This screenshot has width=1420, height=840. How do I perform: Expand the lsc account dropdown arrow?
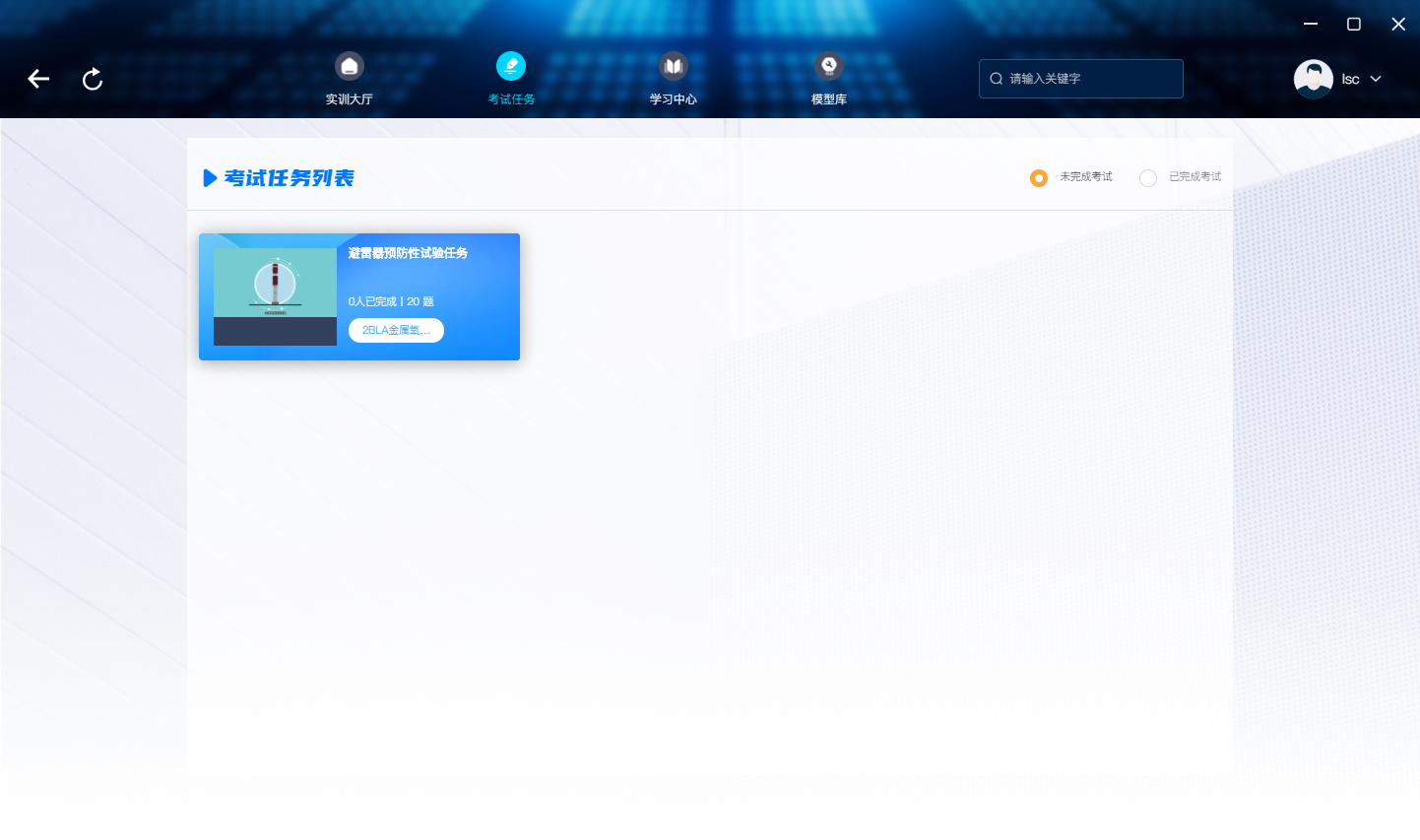tap(1376, 79)
